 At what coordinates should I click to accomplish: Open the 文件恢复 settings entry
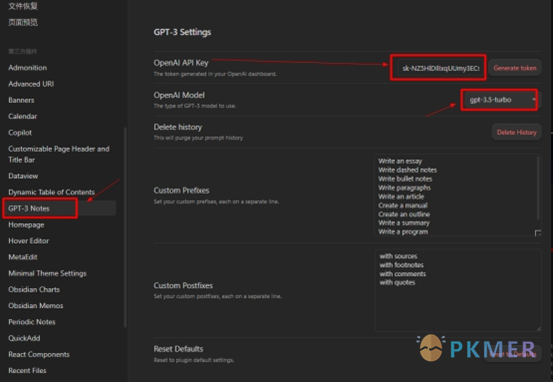coord(23,6)
